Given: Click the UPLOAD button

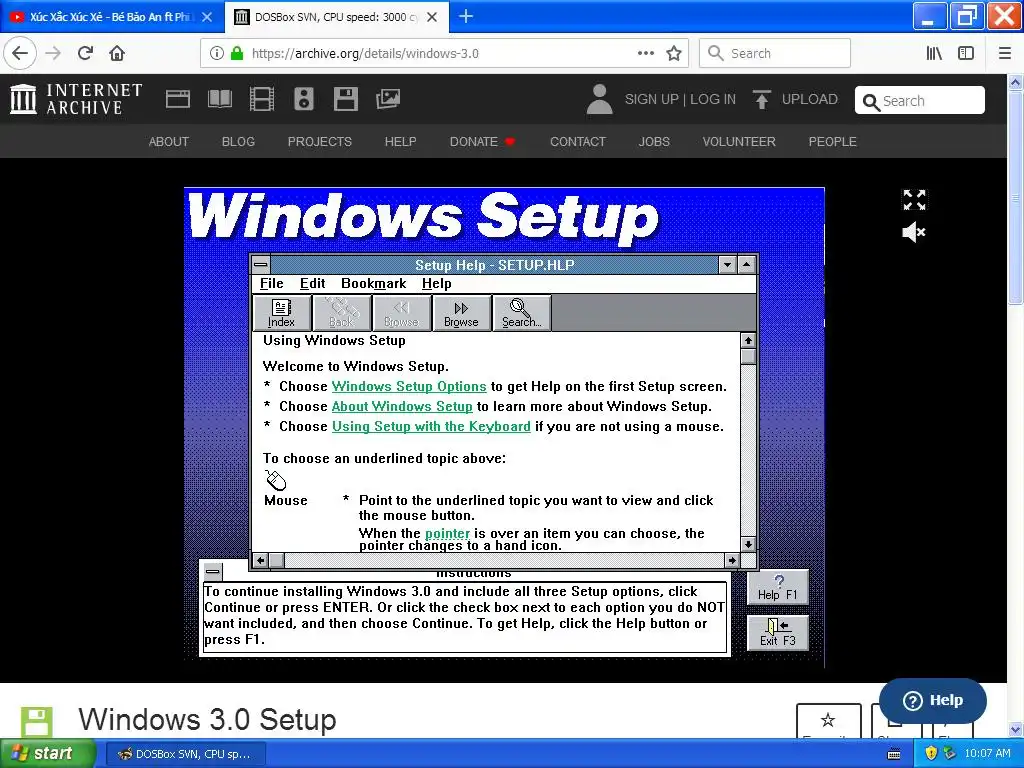Looking at the screenshot, I should click(x=795, y=99).
